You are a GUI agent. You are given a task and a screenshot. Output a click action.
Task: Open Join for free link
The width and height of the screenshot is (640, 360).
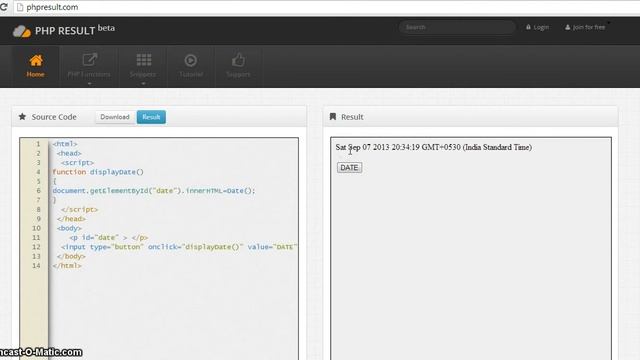click(589, 27)
